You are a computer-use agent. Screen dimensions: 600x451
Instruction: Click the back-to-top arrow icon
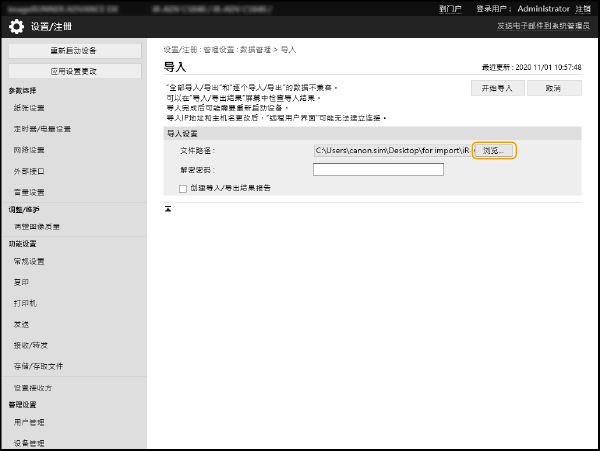pyautogui.click(x=168, y=209)
